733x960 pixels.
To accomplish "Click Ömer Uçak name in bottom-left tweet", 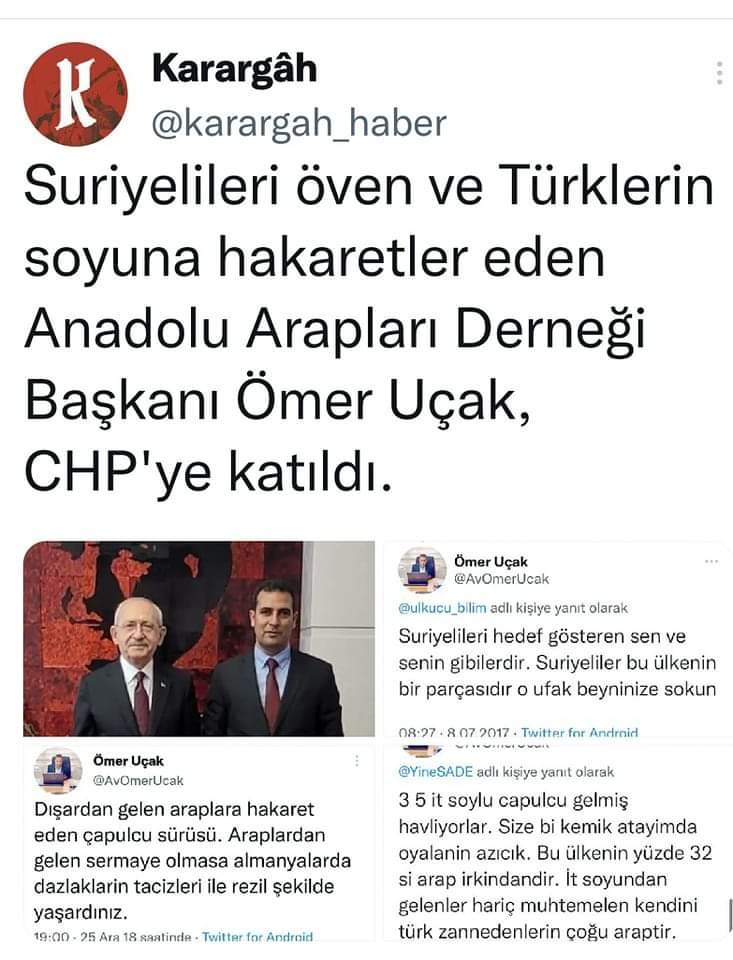I will [129, 761].
